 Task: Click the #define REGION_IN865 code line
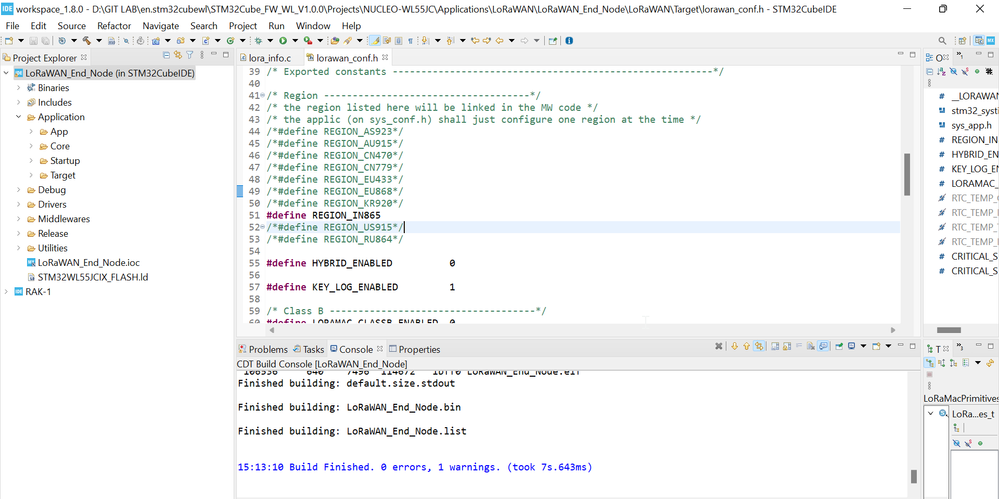324,215
